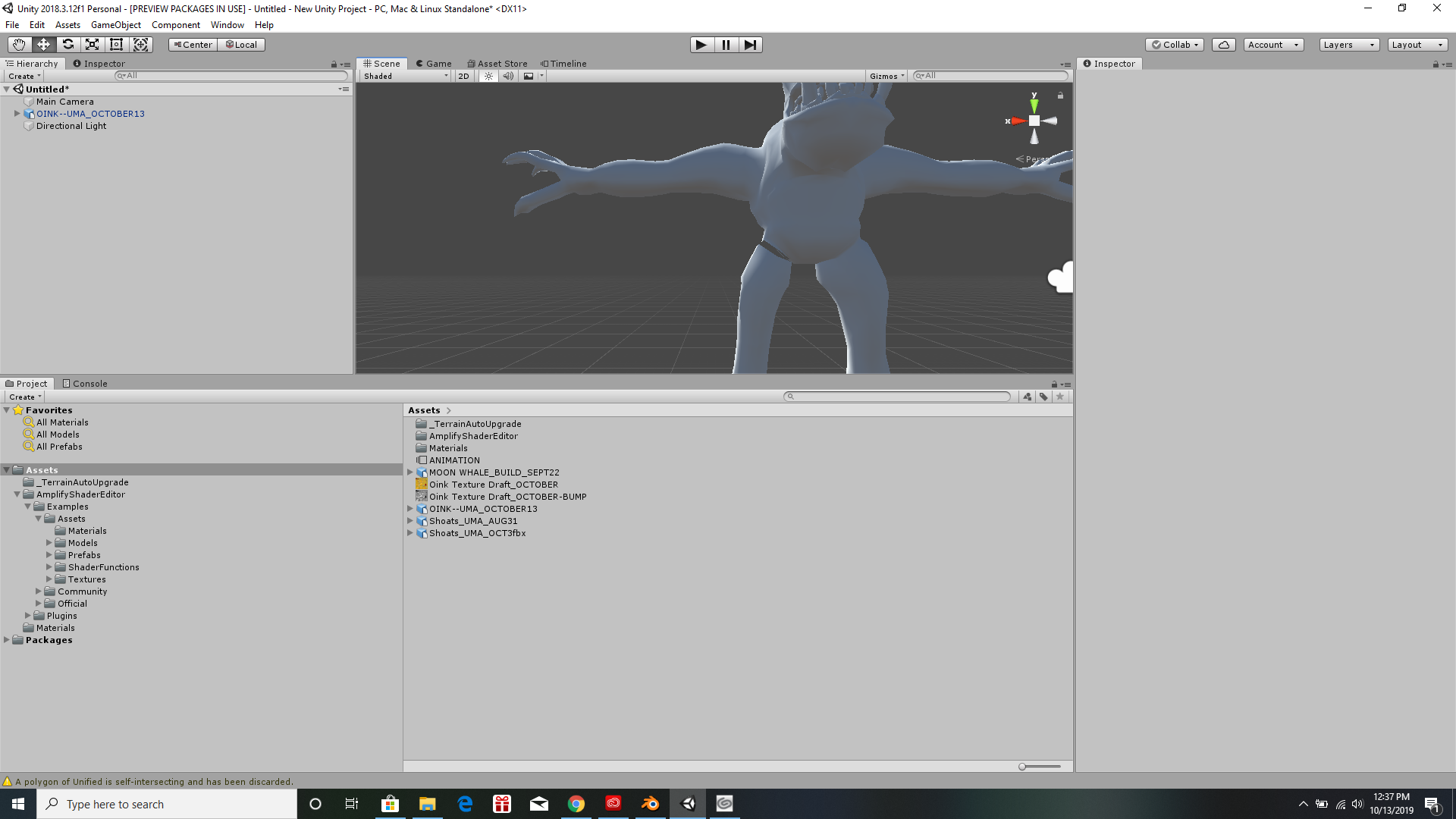Open the Layout dropdown
Image resolution: width=1456 pixels, height=819 pixels.
coord(1417,45)
